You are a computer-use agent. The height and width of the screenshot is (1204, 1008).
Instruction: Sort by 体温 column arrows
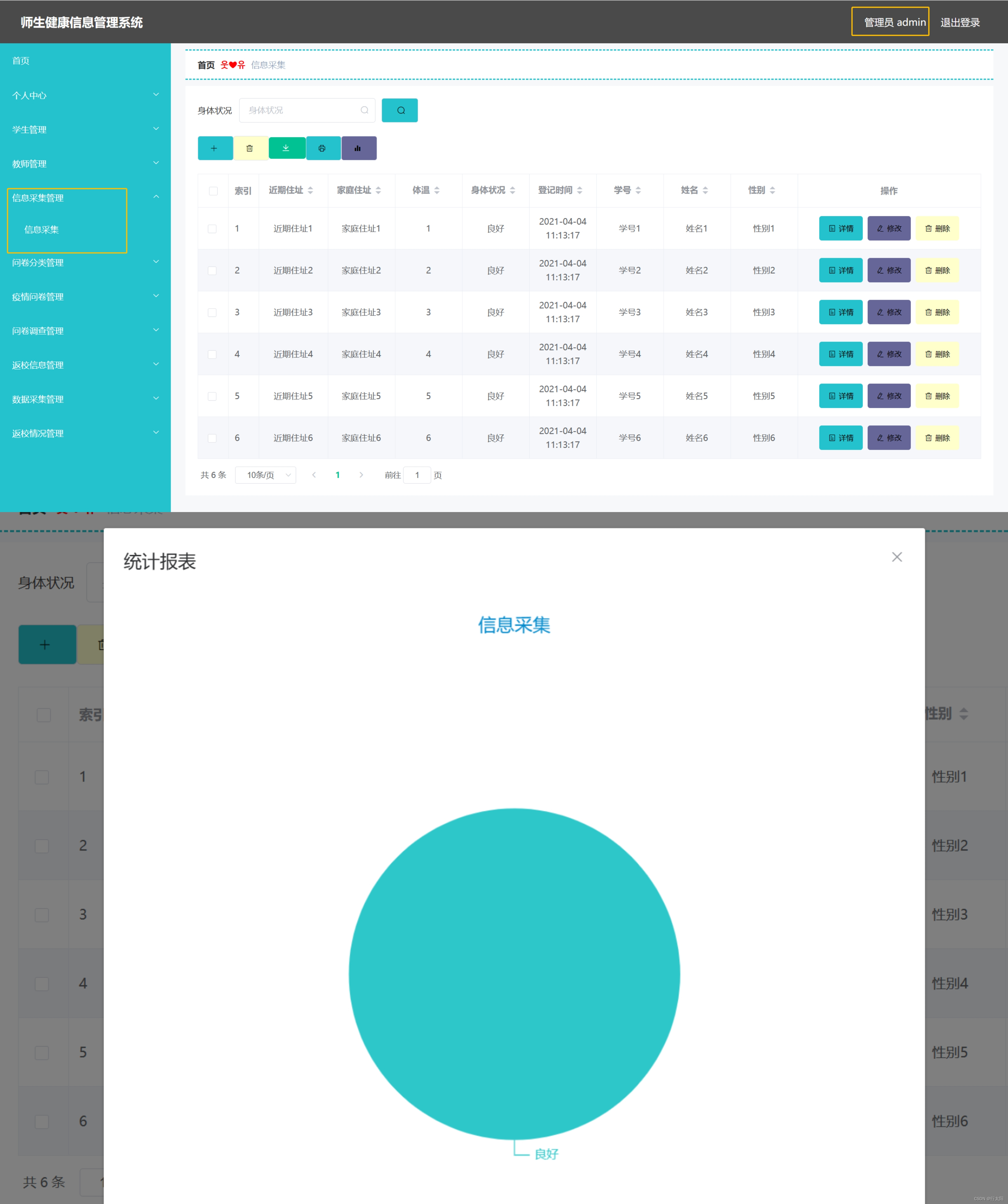click(x=437, y=190)
